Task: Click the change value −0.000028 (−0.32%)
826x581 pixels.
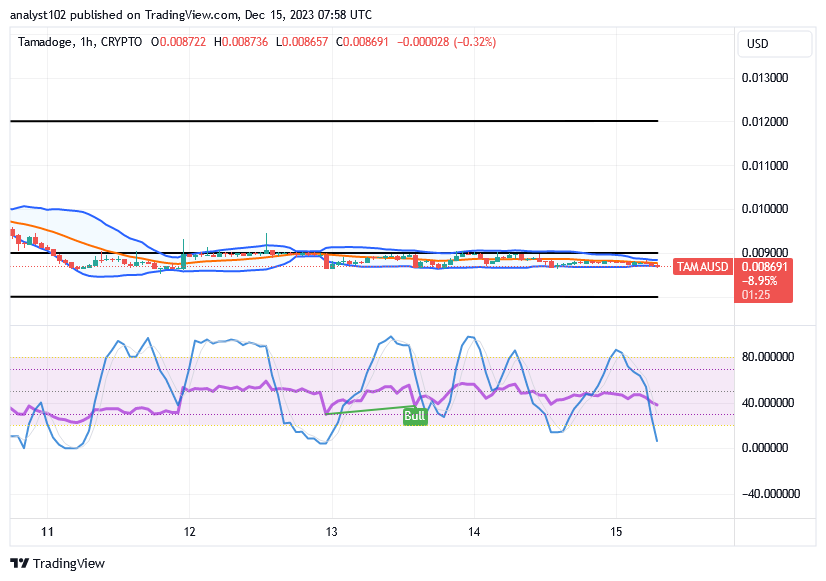Action: 446,42
